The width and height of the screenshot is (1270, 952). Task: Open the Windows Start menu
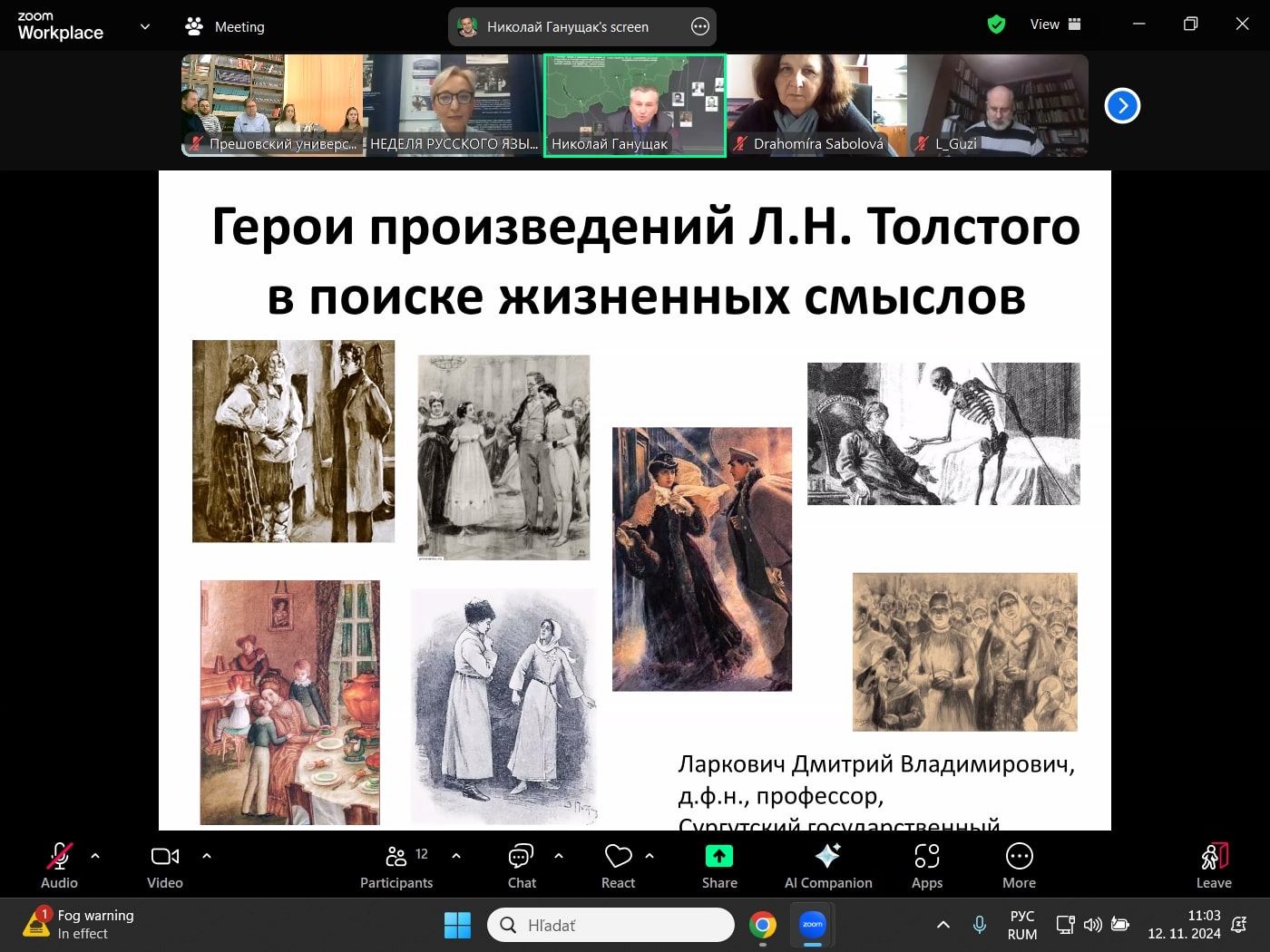[x=457, y=925]
